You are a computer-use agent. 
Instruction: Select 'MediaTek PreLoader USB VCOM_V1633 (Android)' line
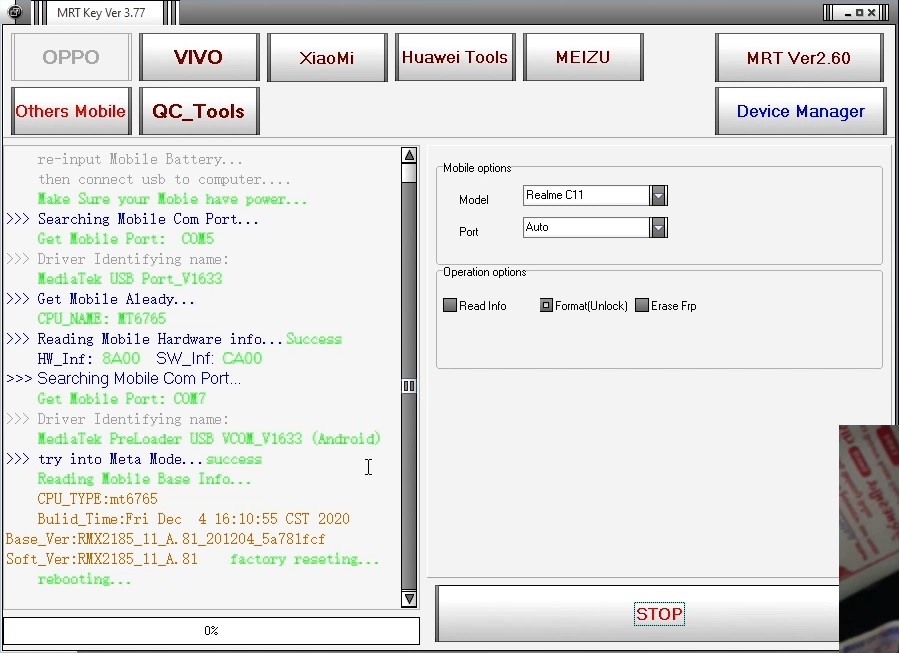[209, 439]
